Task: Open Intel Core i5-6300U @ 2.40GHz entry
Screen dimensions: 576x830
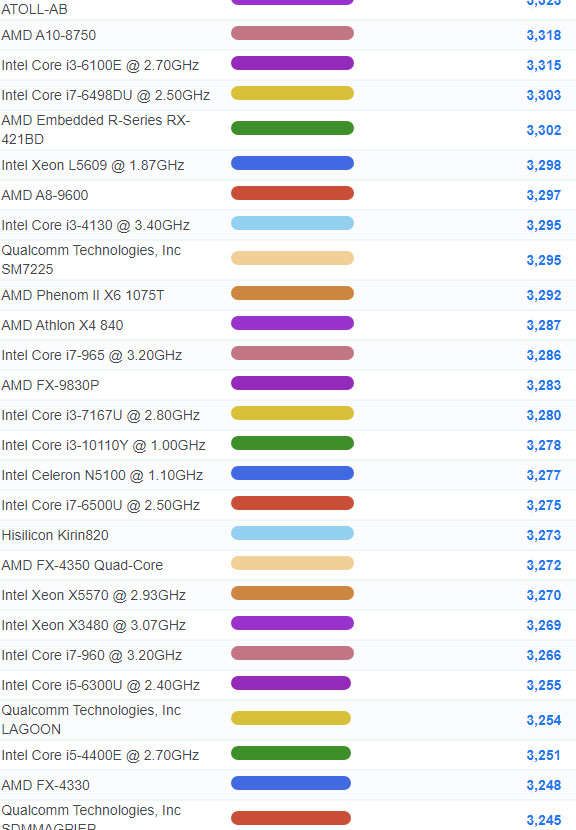Action: [101, 685]
